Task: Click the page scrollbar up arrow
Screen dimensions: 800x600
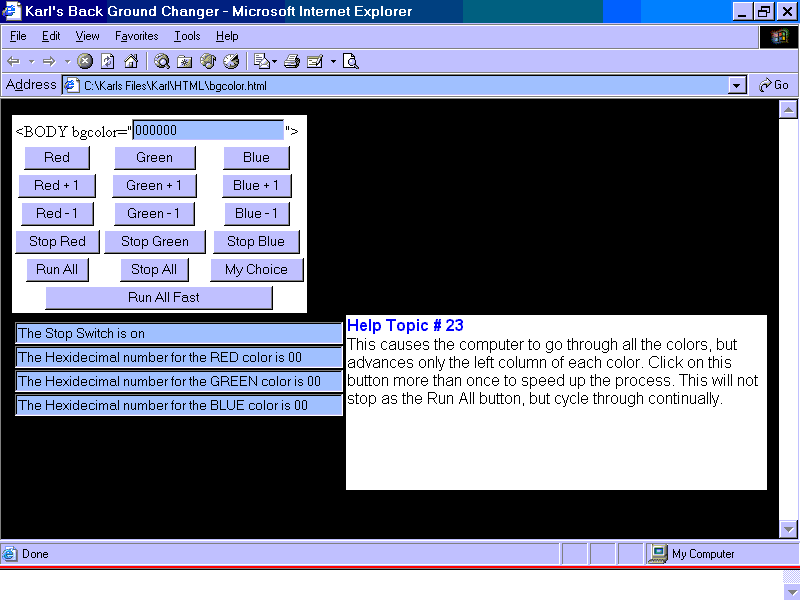Action: tap(788, 110)
